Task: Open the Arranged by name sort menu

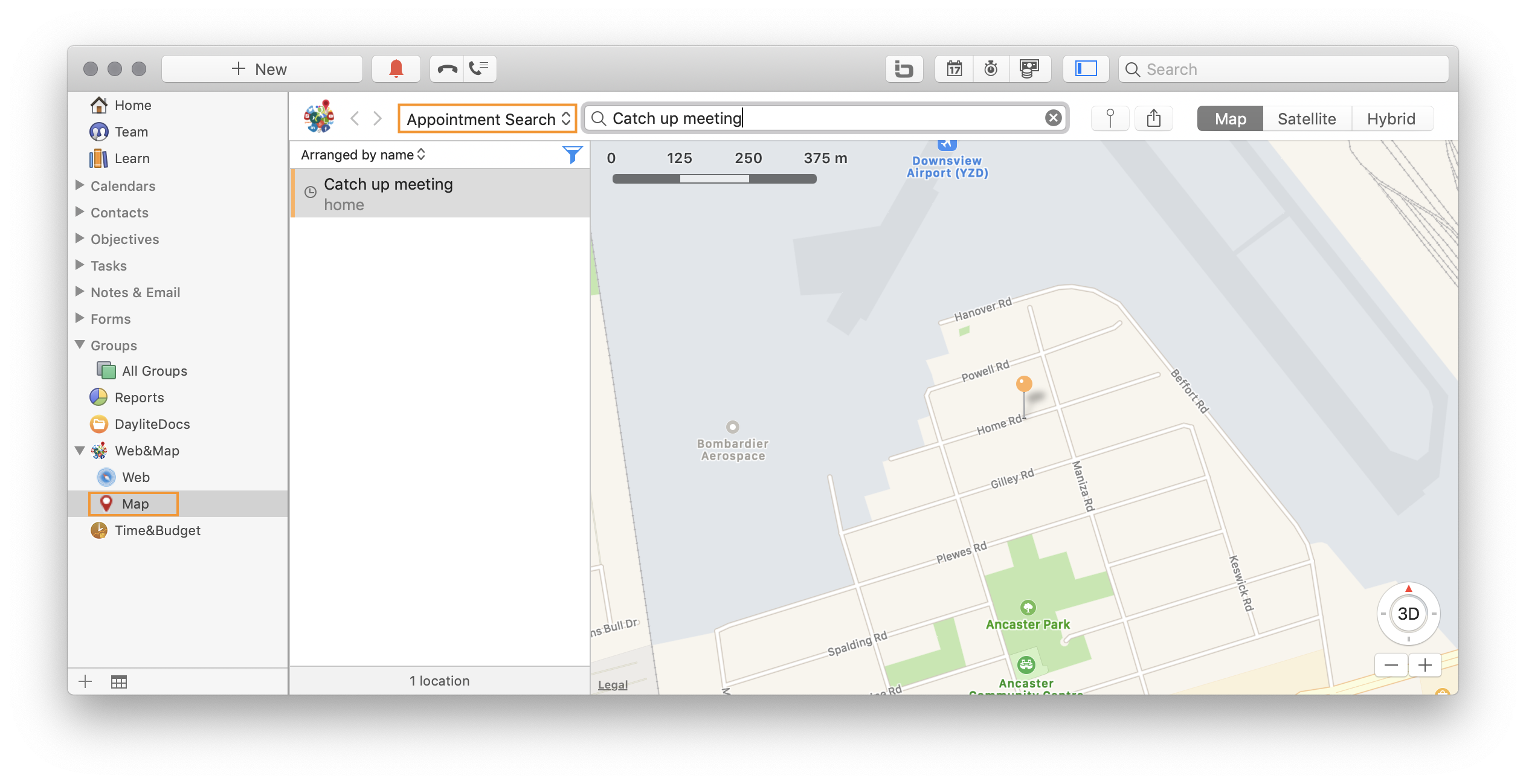Action: (363, 155)
